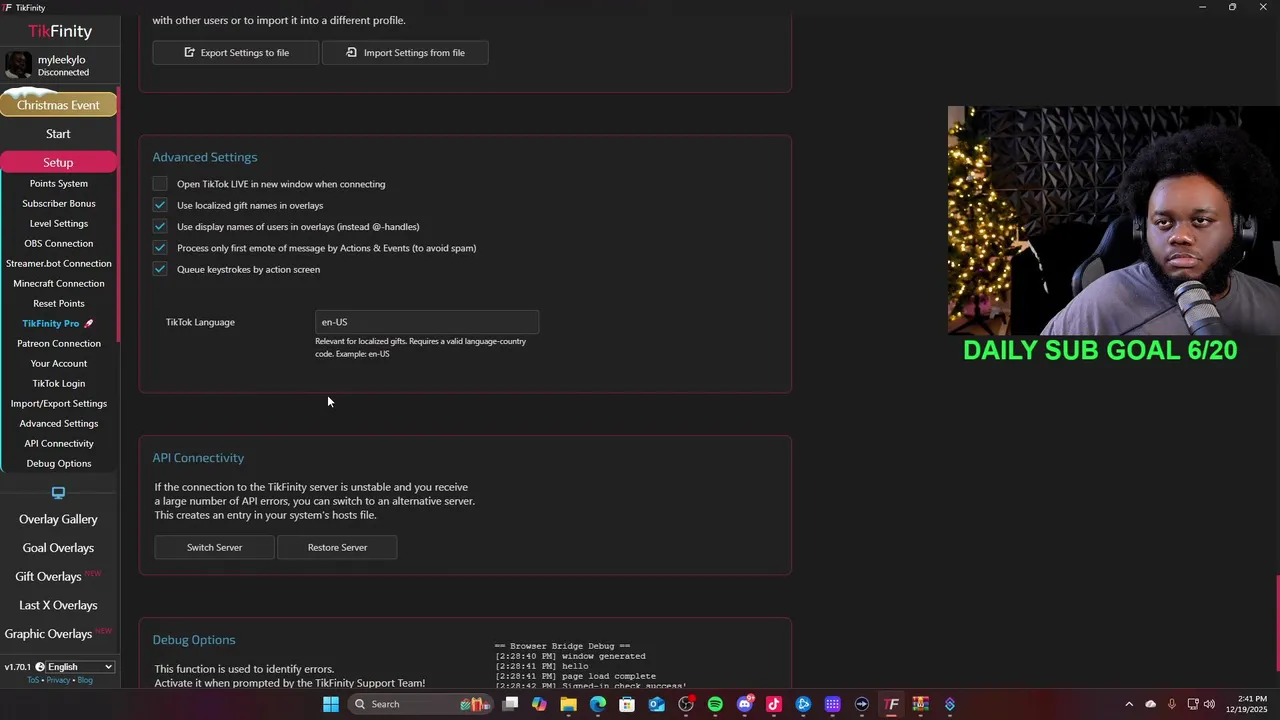Viewport: 1280px width, 720px height.
Task: Toggle Use localized gift names in overlays
Action: pyautogui.click(x=160, y=205)
